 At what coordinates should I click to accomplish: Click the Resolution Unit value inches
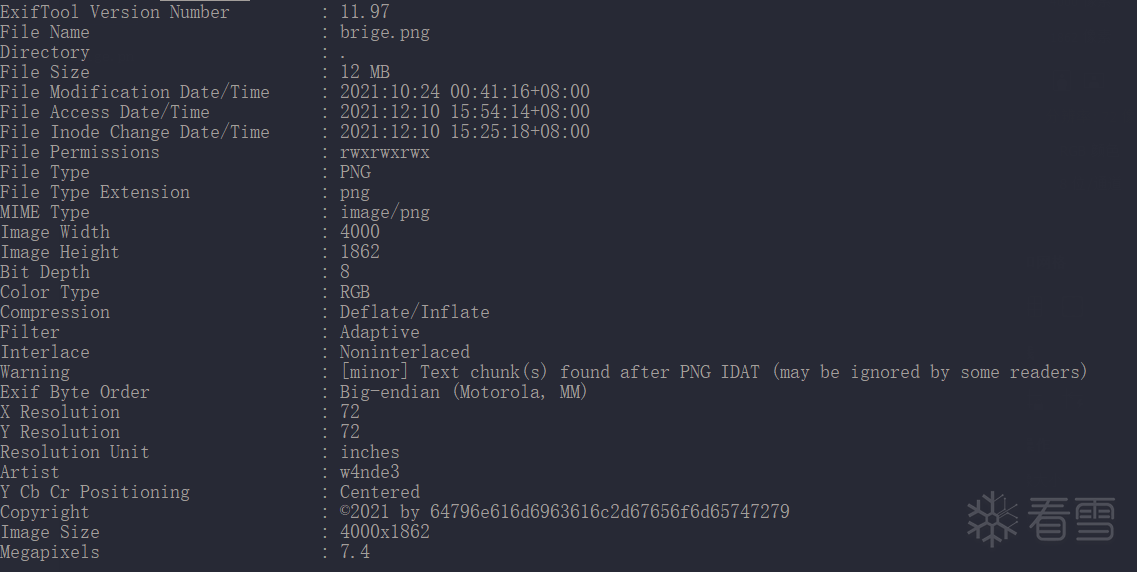click(x=370, y=452)
